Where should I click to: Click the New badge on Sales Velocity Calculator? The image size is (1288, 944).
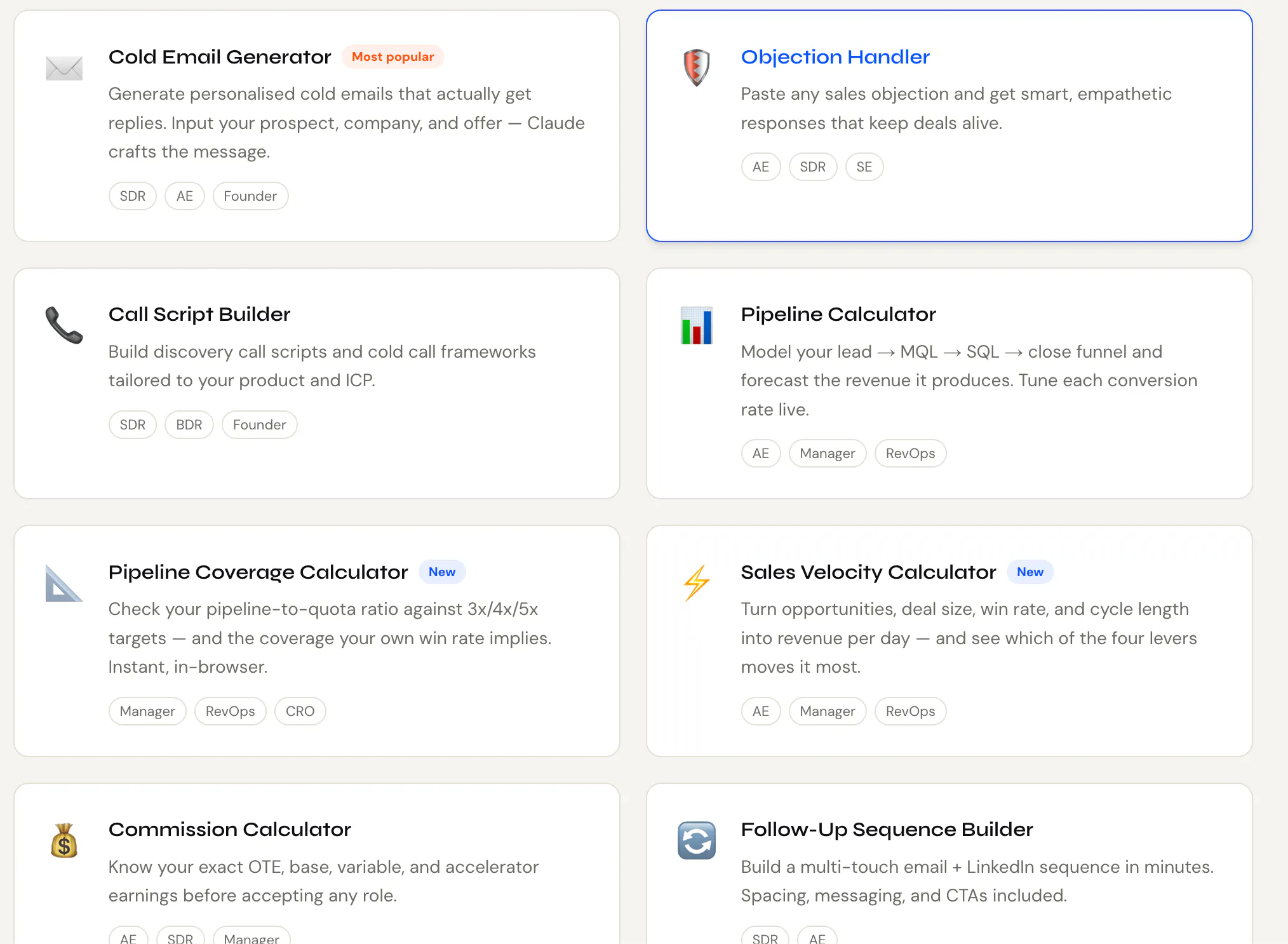pos(1030,572)
